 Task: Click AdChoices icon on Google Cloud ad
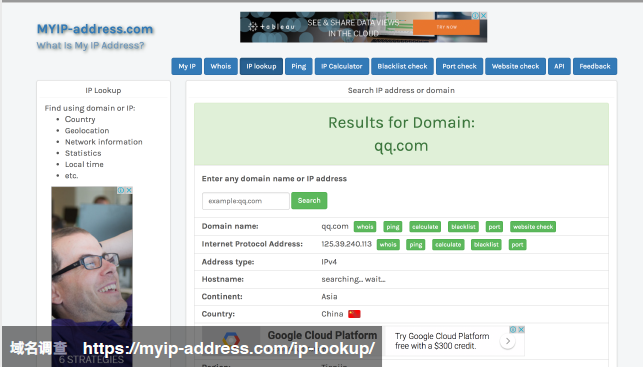[x=513, y=329]
